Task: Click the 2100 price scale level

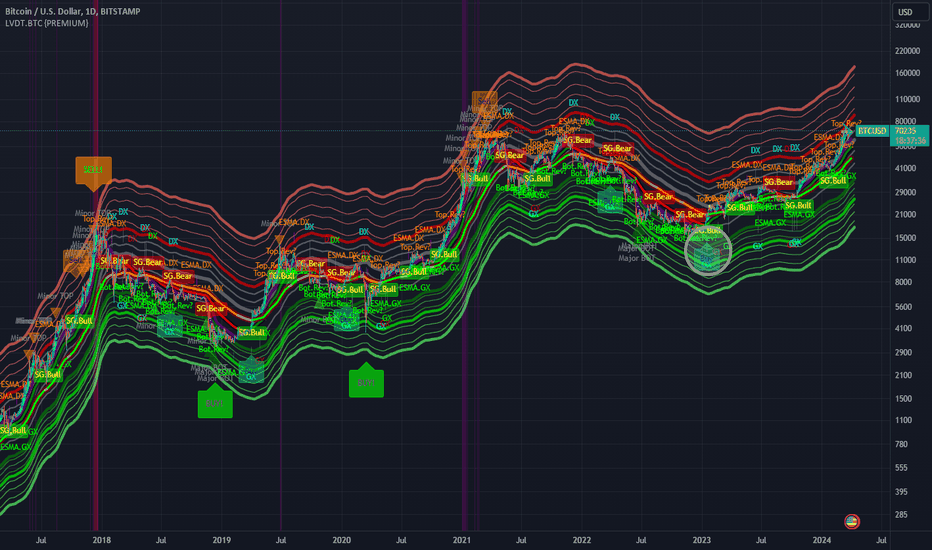Action: [x=903, y=375]
